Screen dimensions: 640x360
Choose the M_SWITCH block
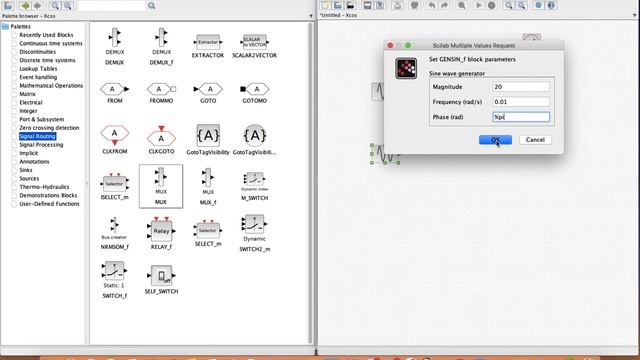[254, 186]
